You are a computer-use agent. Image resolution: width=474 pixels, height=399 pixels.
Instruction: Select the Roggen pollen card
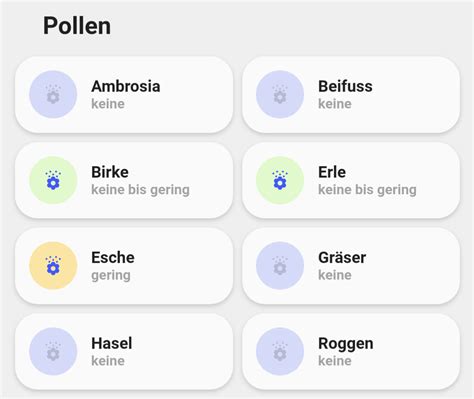coord(351,352)
